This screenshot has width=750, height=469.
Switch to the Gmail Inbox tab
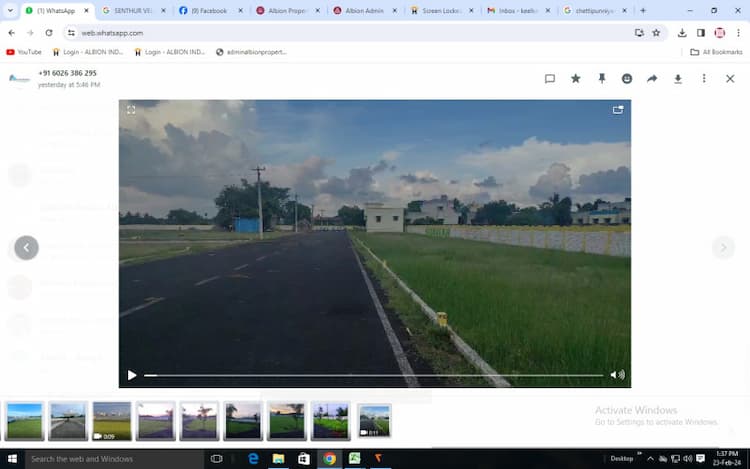pyautogui.click(x=518, y=11)
